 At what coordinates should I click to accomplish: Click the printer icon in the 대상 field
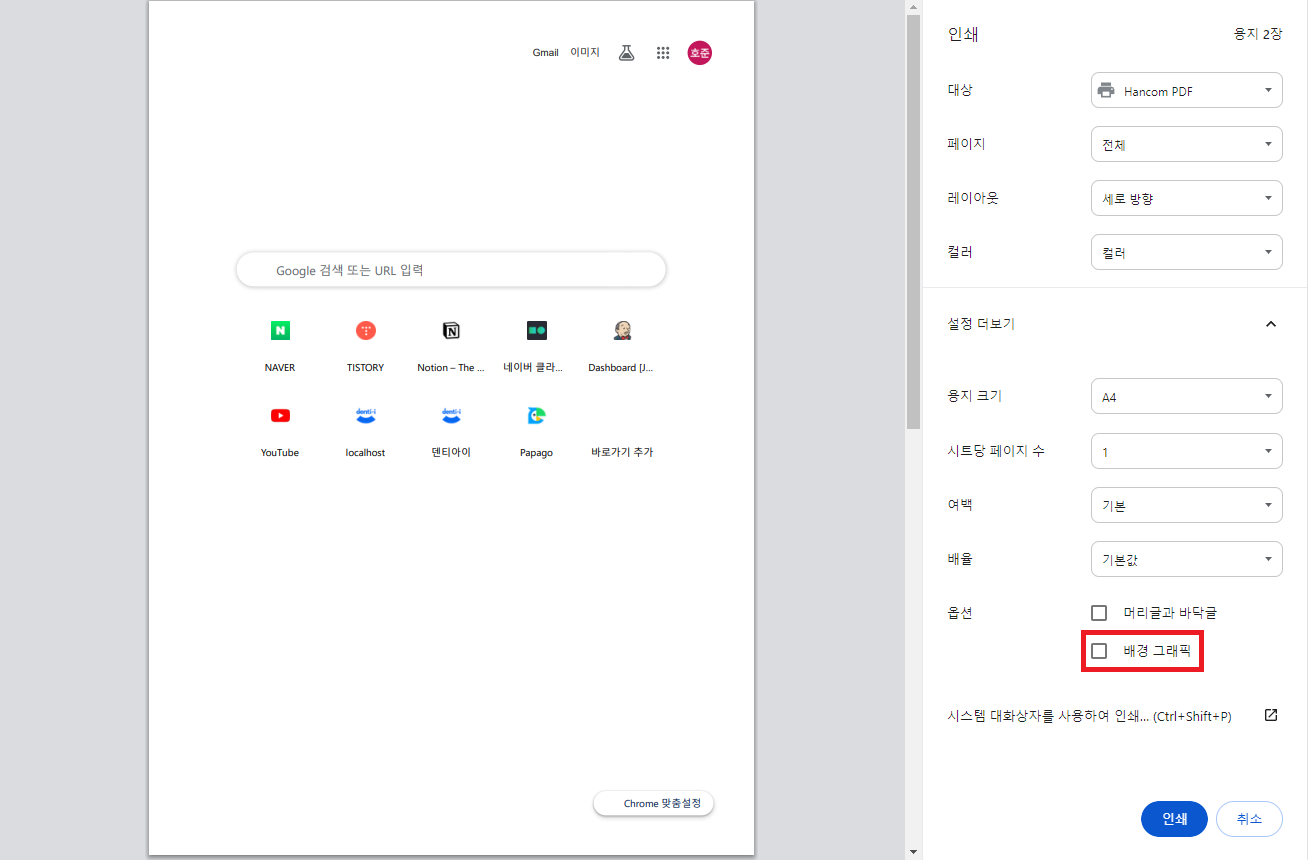coord(1106,90)
